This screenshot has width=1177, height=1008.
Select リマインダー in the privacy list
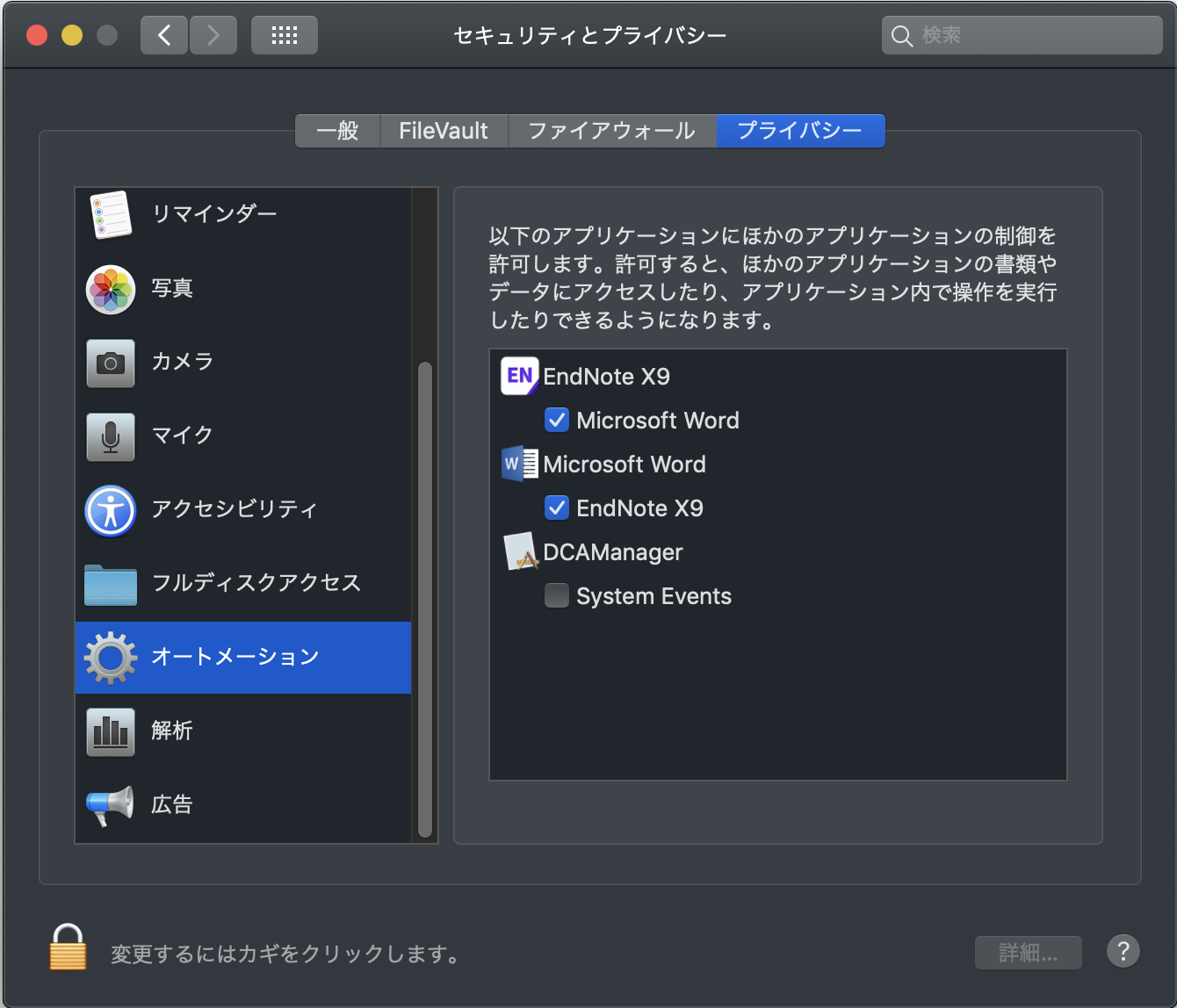coord(243,214)
